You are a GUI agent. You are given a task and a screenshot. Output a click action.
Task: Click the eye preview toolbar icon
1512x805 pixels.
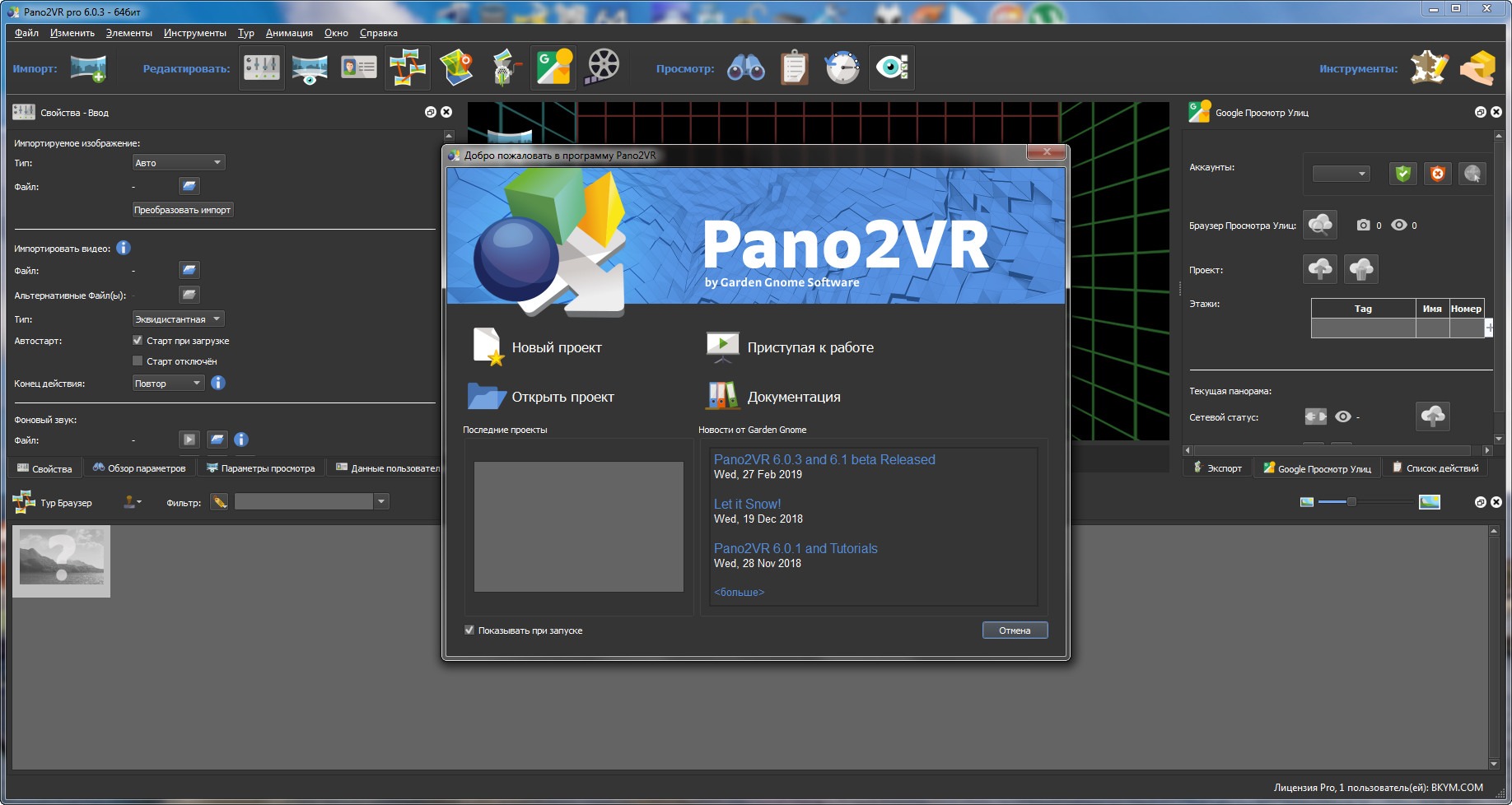click(892, 67)
